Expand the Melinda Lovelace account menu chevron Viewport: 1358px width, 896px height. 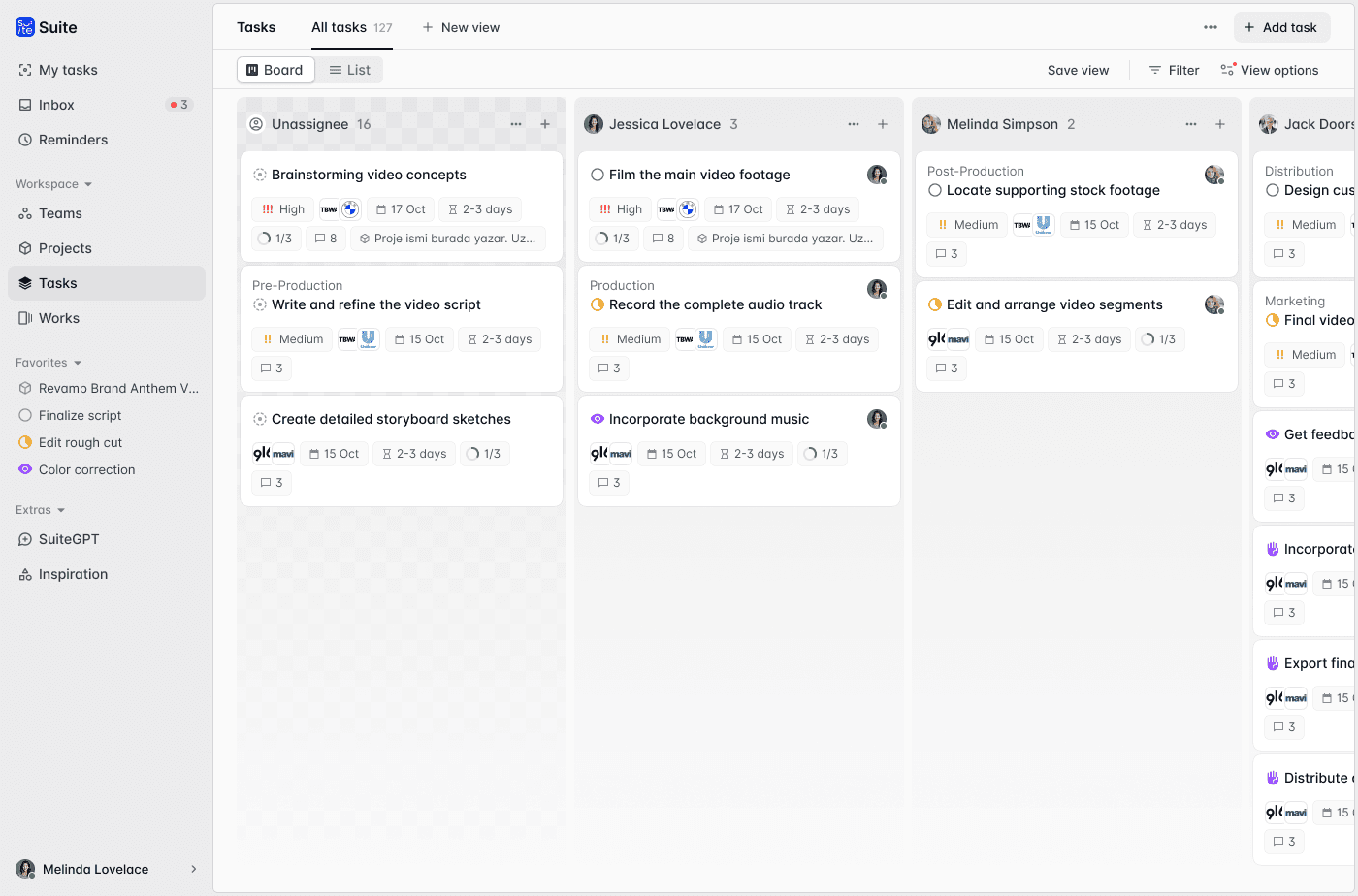point(193,869)
